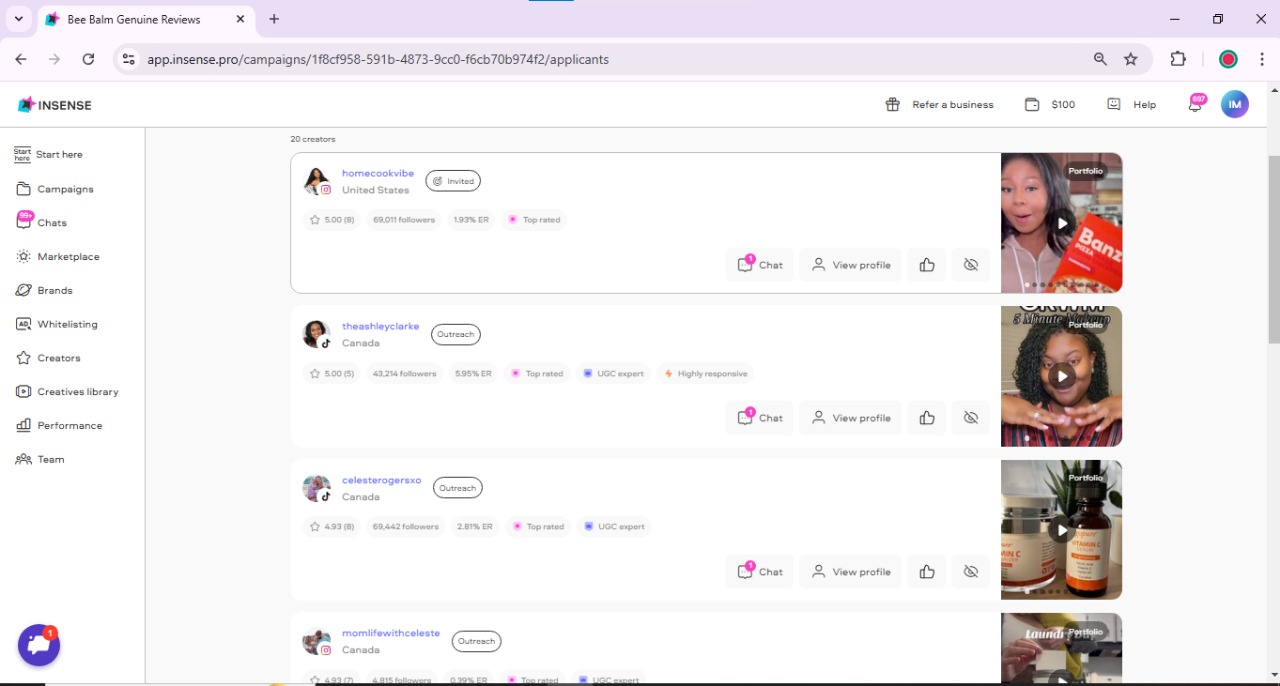Click the Outreach badge on theashleyclarke

click(x=456, y=334)
